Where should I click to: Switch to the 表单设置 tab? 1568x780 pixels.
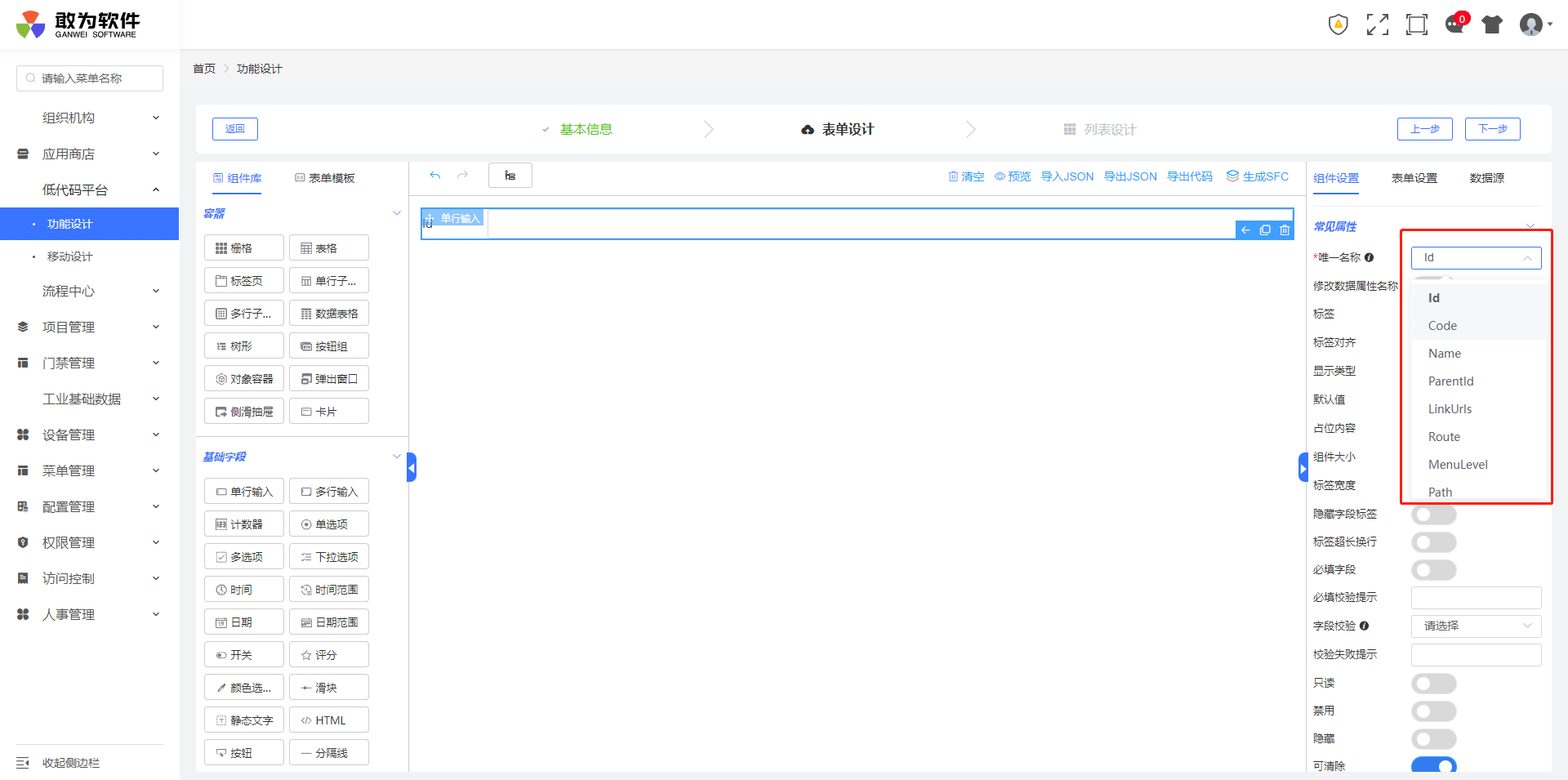point(1414,178)
